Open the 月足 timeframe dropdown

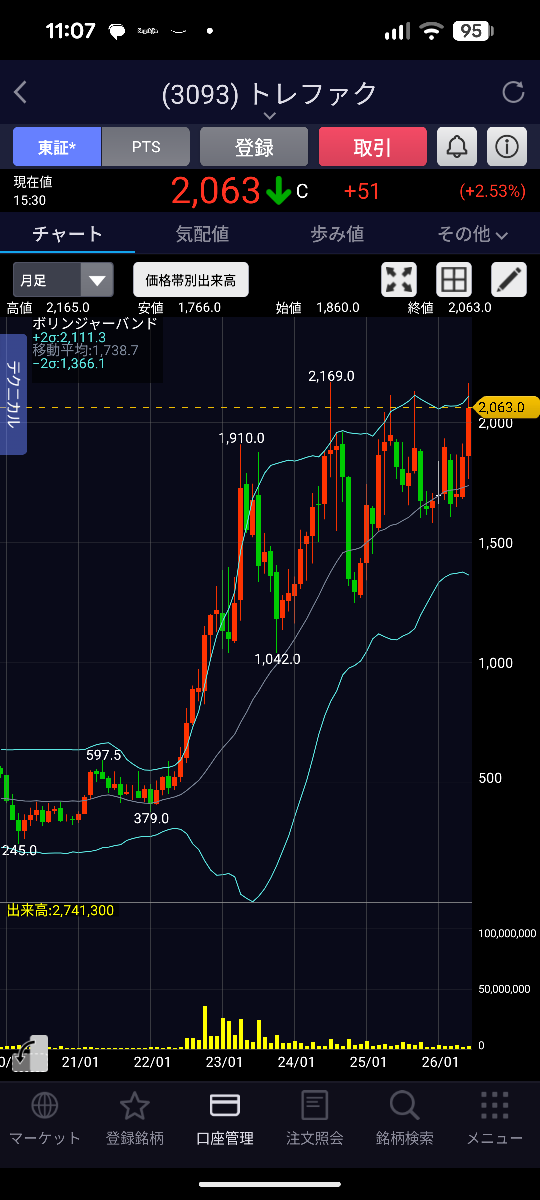click(x=63, y=280)
